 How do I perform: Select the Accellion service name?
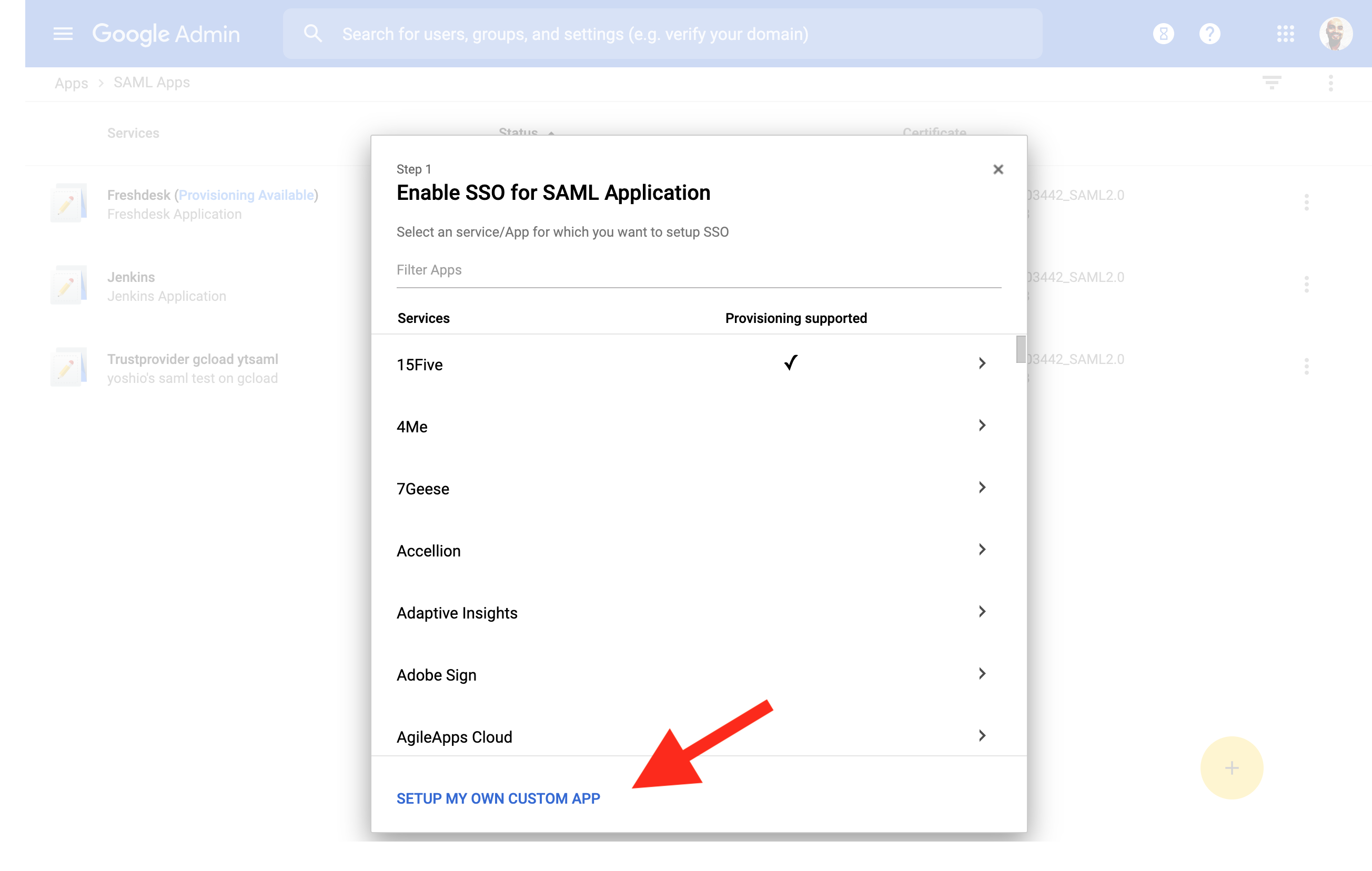tap(428, 551)
